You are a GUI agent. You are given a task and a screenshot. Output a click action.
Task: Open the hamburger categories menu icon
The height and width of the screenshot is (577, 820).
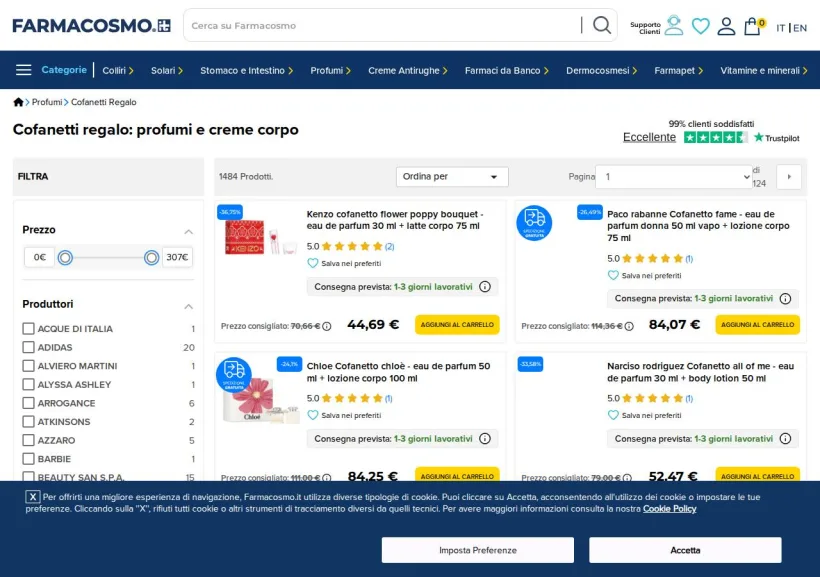[24, 70]
